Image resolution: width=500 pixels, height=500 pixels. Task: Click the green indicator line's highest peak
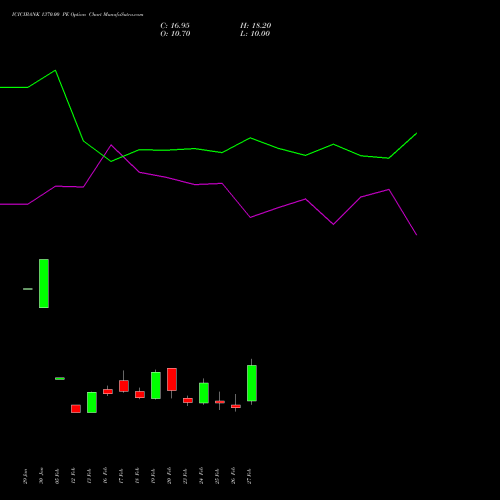pos(55,70)
